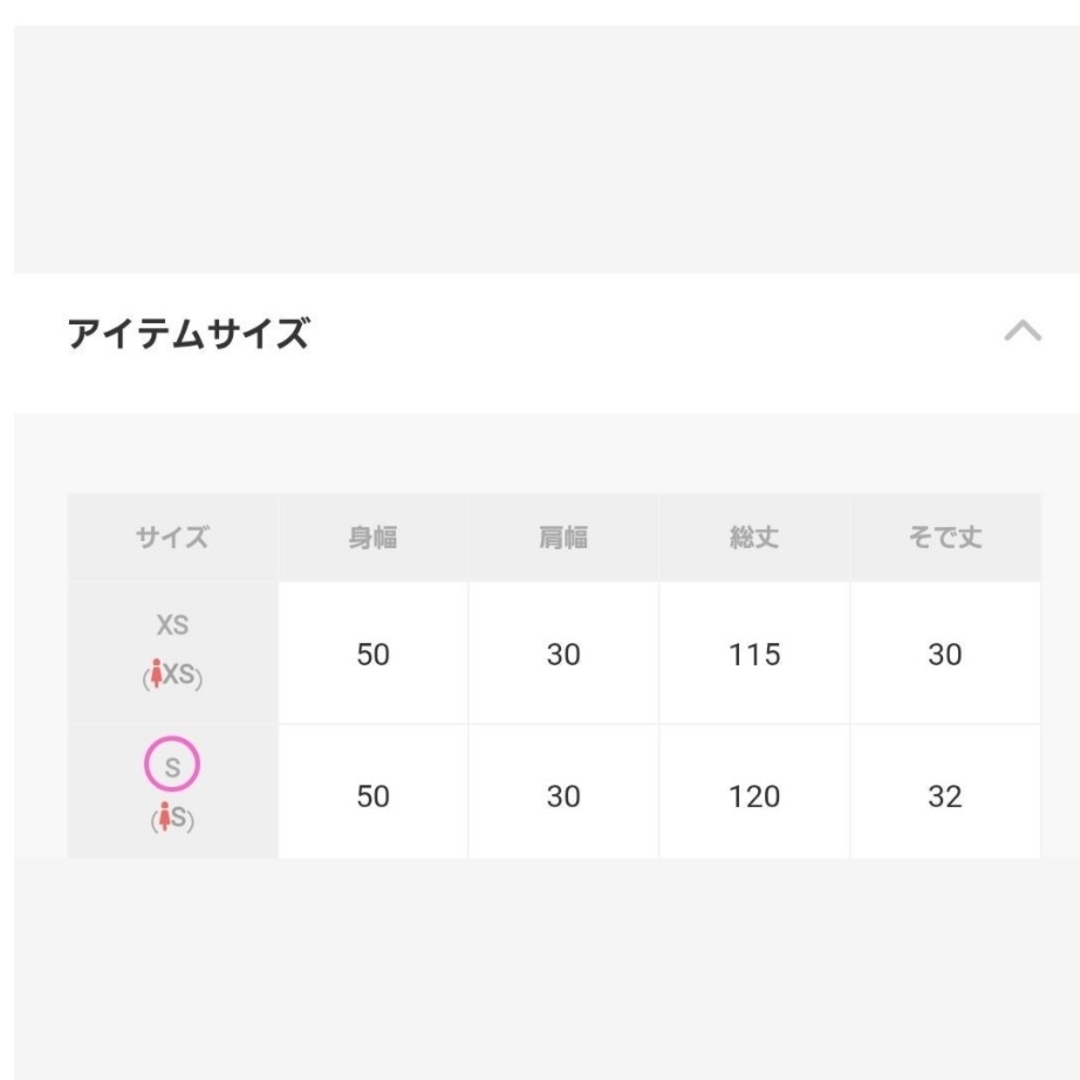Select the circled S size label
This screenshot has width=1080, height=1080.
pos(172,764)
